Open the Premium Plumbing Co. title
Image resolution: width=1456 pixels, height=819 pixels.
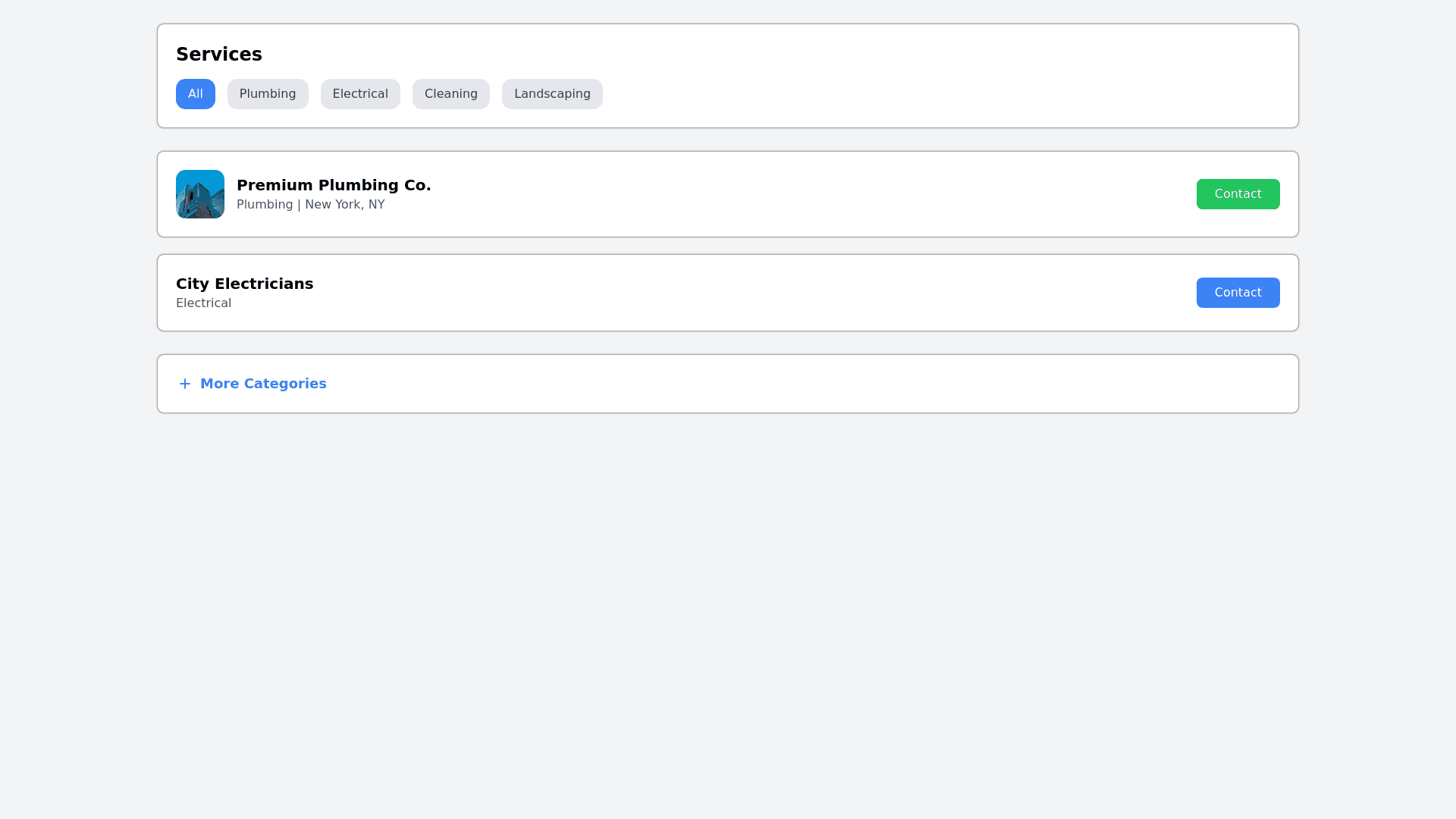click(x=334, y=185)
